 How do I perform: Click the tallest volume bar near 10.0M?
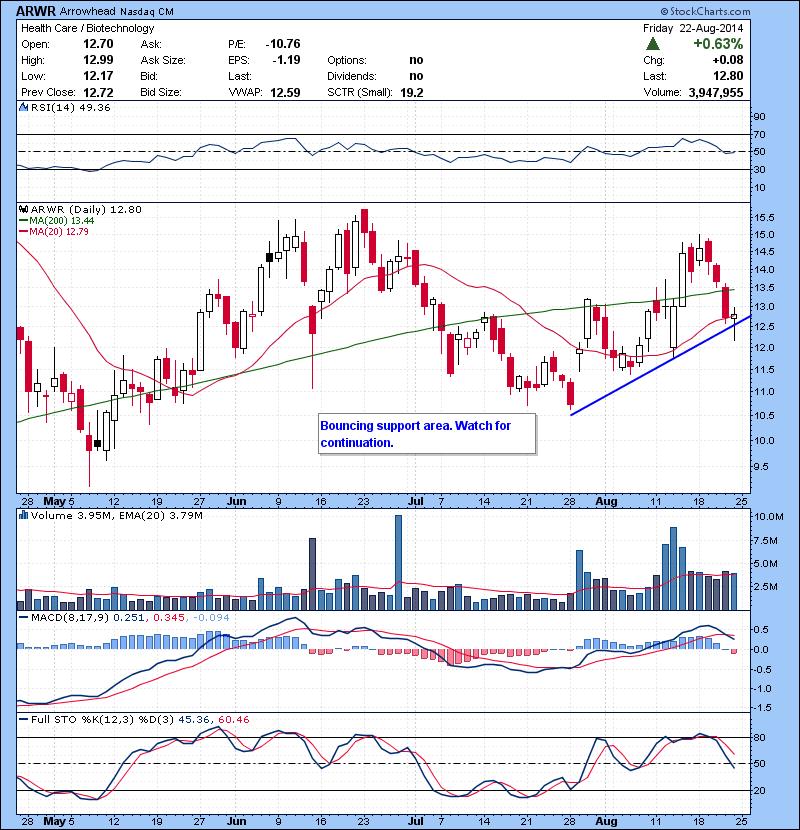[399, 562]
